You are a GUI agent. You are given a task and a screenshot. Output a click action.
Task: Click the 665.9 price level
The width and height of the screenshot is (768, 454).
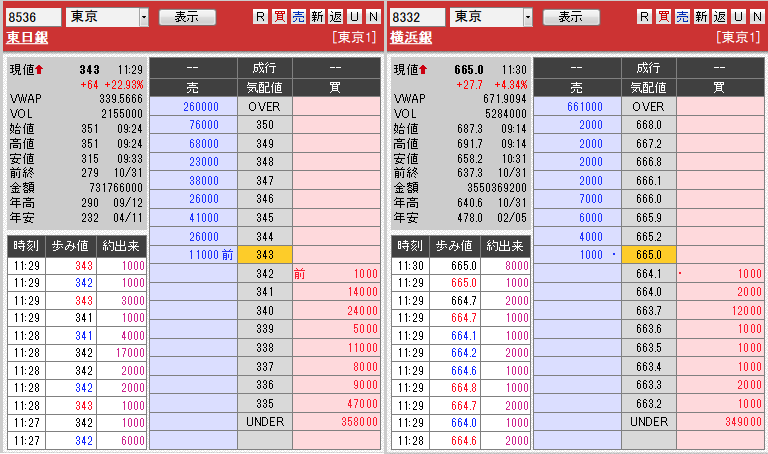pyautogui.click(x=649, y=217)
